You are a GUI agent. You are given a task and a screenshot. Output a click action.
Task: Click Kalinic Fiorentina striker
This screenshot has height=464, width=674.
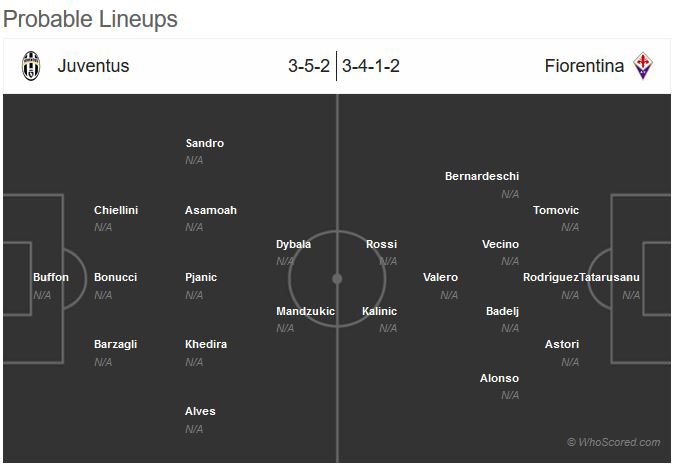(379, 311)
